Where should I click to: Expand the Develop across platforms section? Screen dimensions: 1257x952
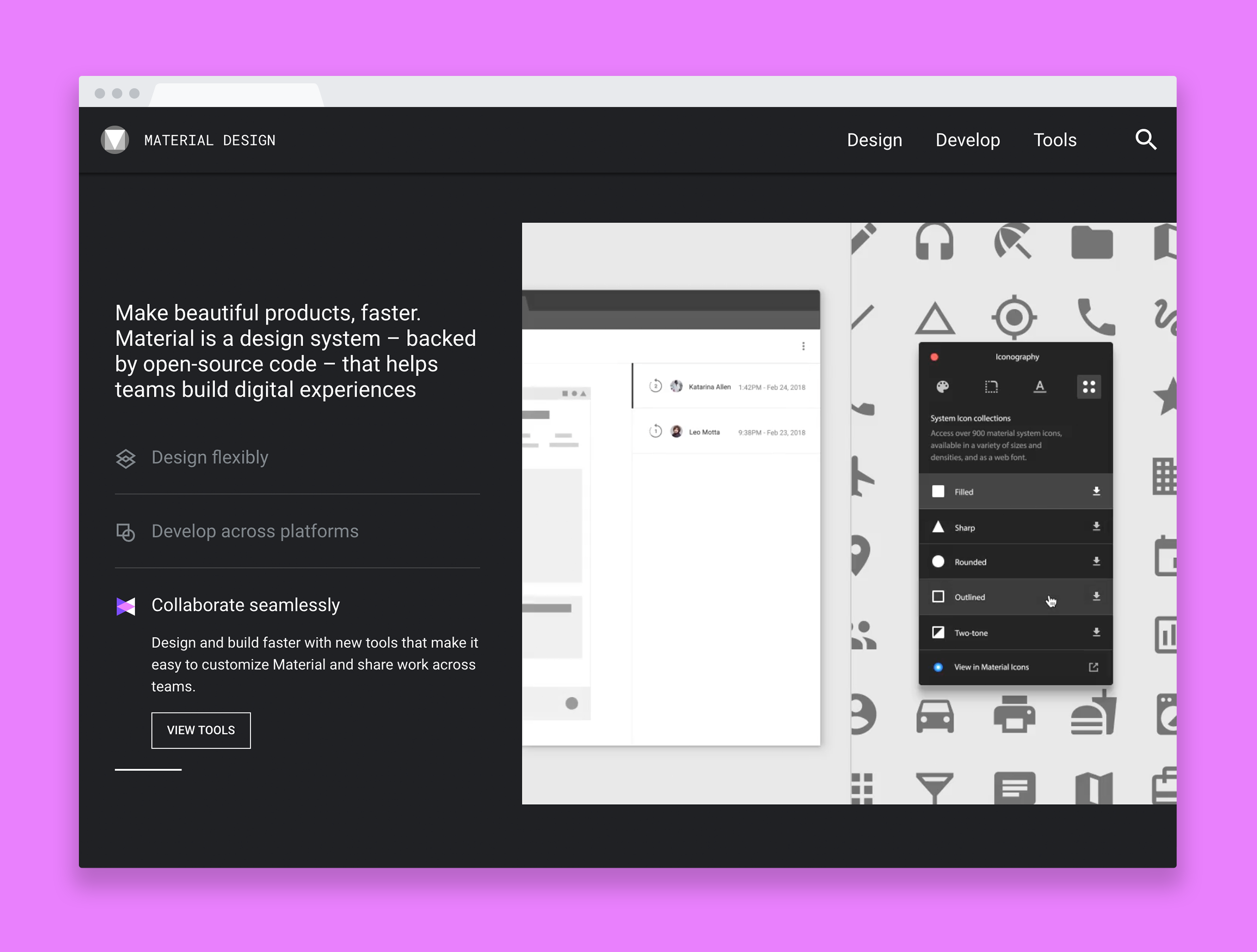point(255,530)
